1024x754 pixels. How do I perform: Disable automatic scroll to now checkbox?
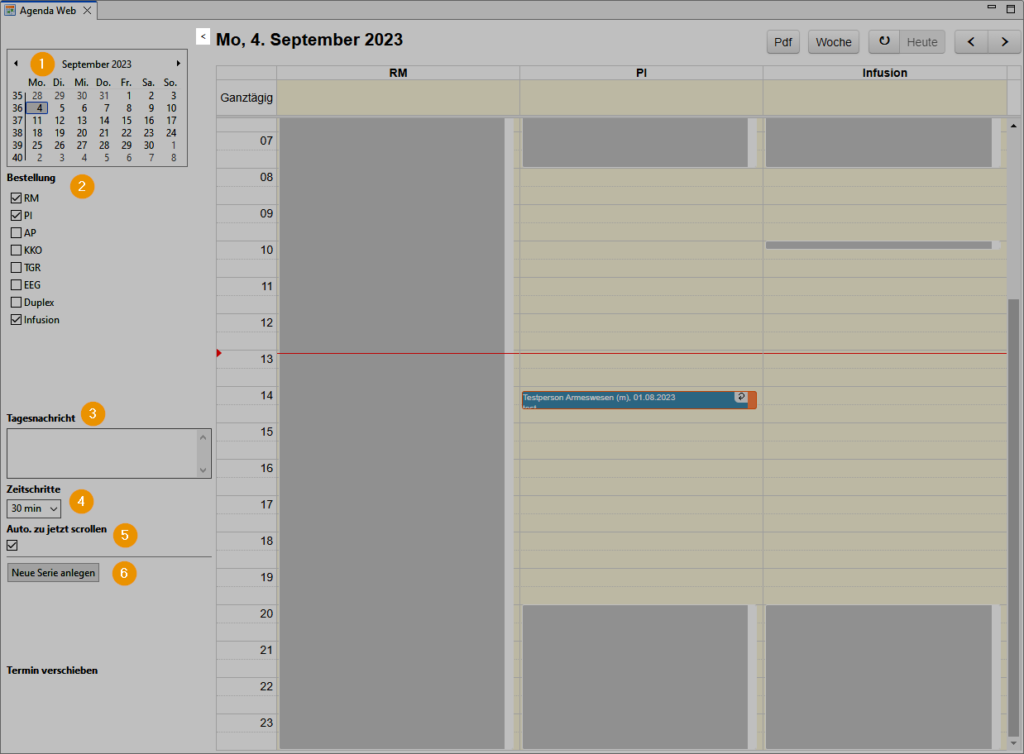[x=12, y=545]
